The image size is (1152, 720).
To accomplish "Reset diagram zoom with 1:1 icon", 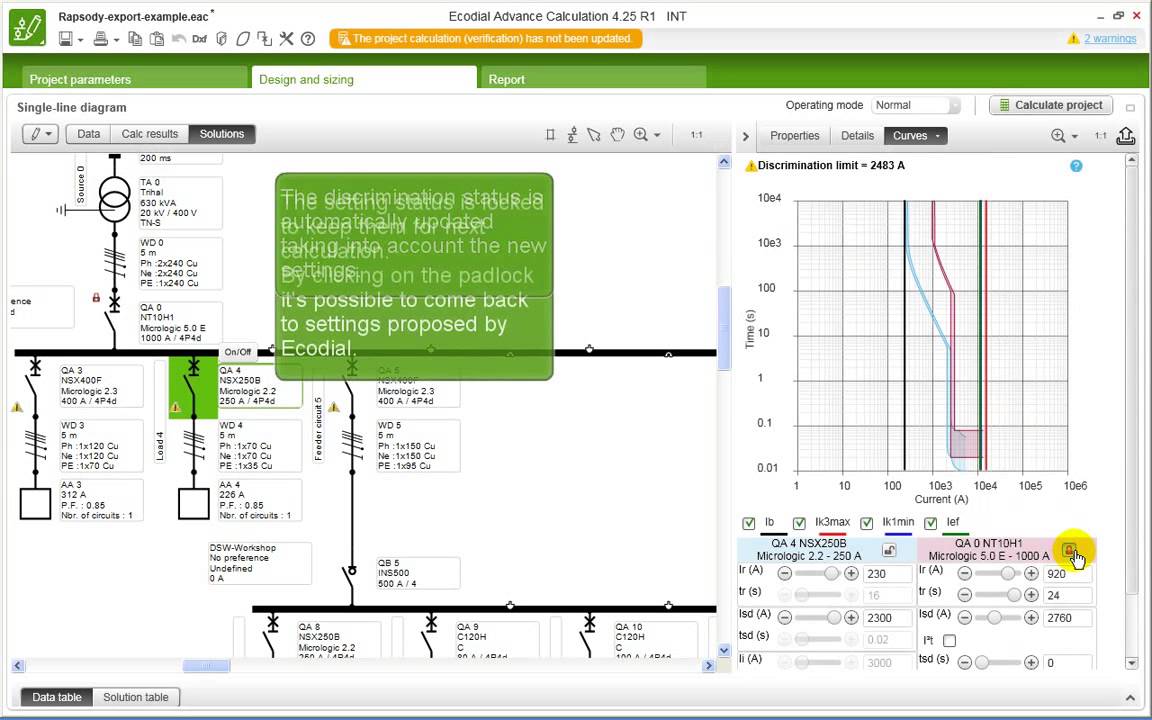I will pyautogui.click(x=696, y=135).
